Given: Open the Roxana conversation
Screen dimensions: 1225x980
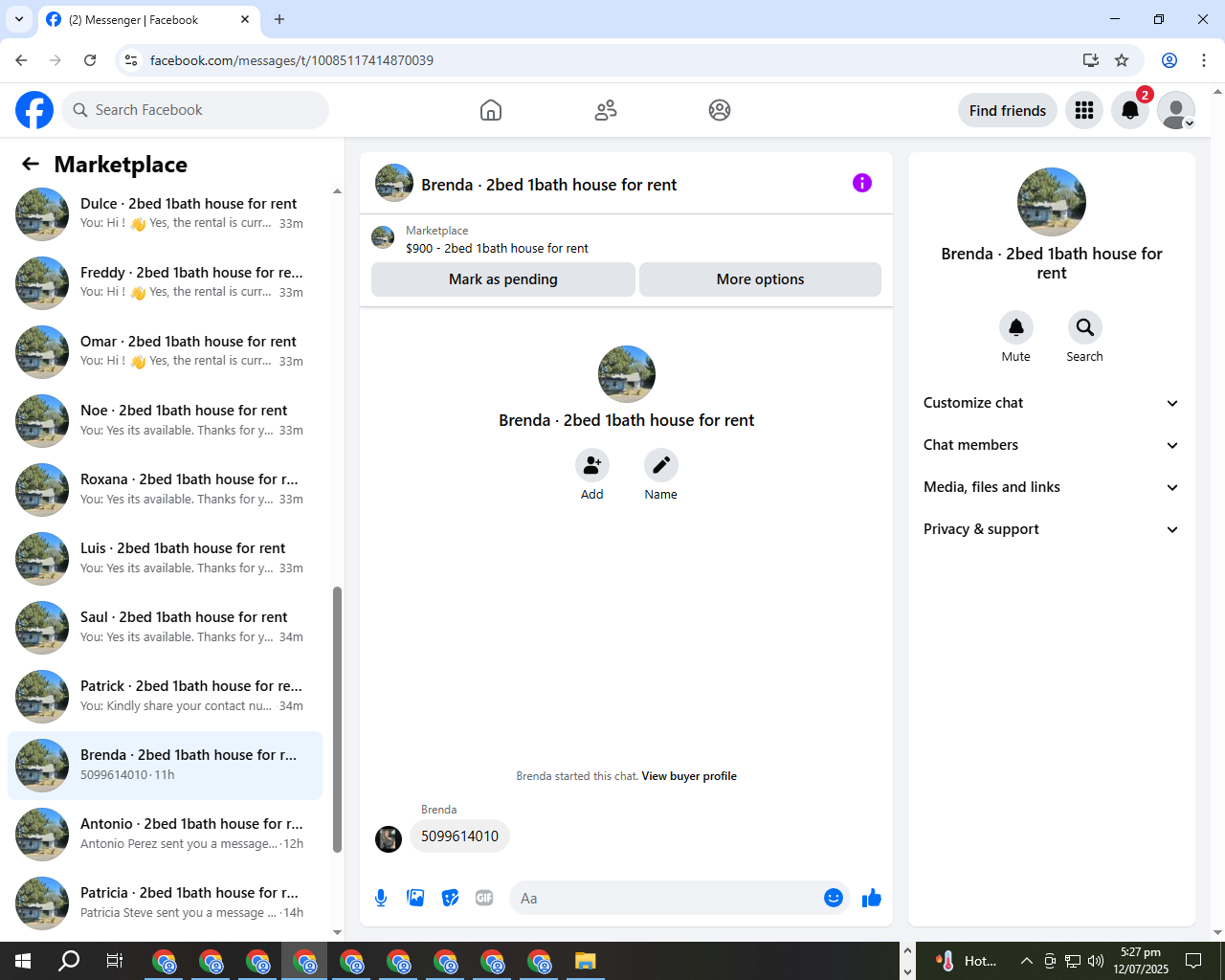Looking at the screenshot, I should 165,489.
